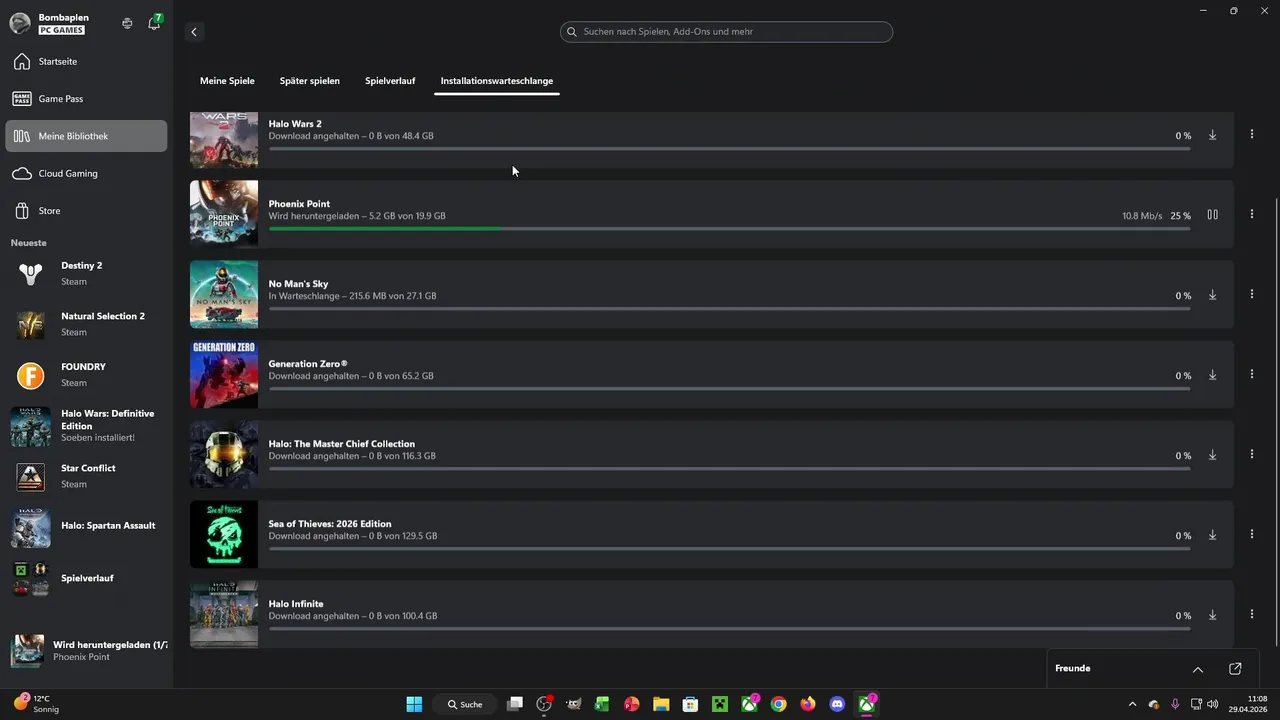Open File Explorer from the taskbar

tap(661, 704)
